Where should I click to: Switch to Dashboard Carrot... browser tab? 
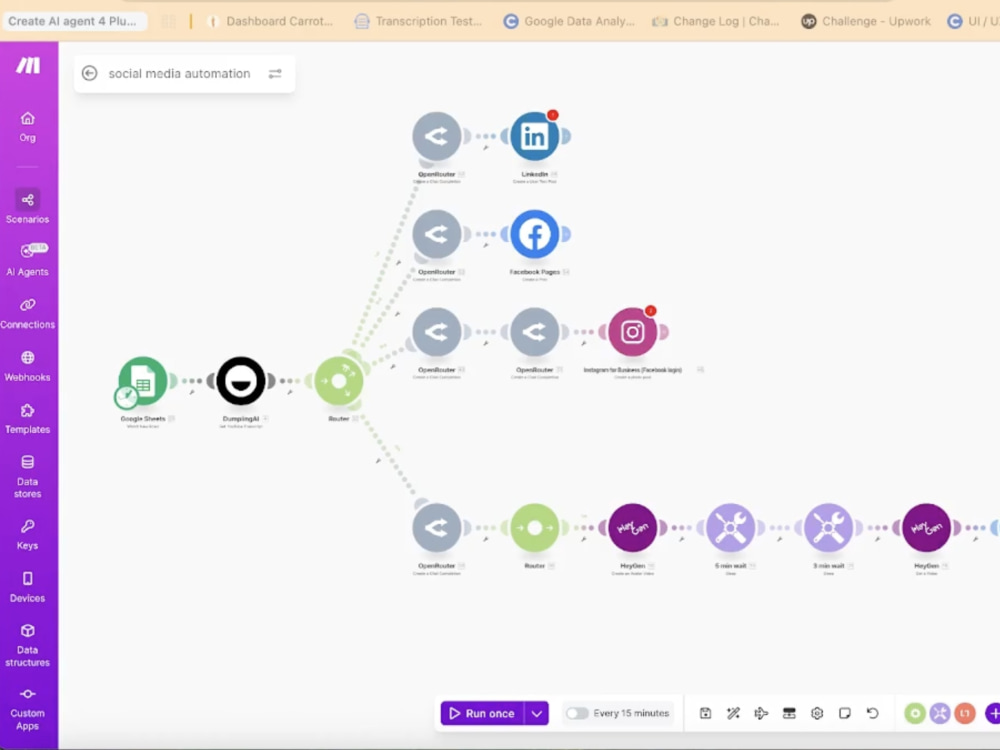point(271,21)
